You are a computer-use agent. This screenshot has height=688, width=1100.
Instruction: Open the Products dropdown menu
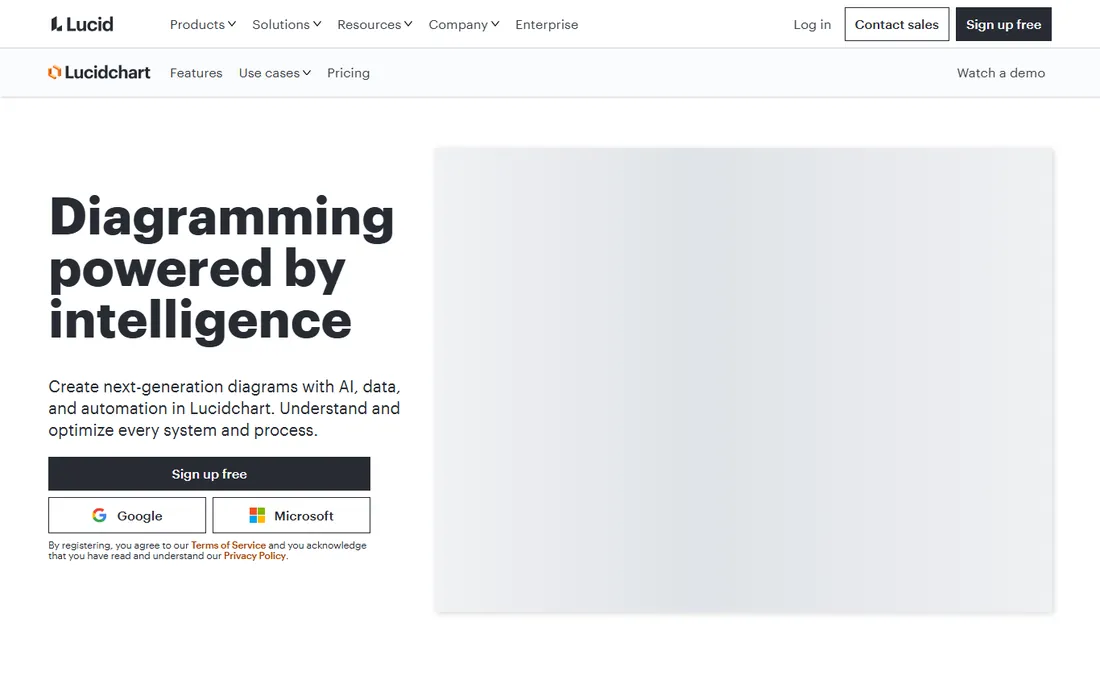click(203, 25)
